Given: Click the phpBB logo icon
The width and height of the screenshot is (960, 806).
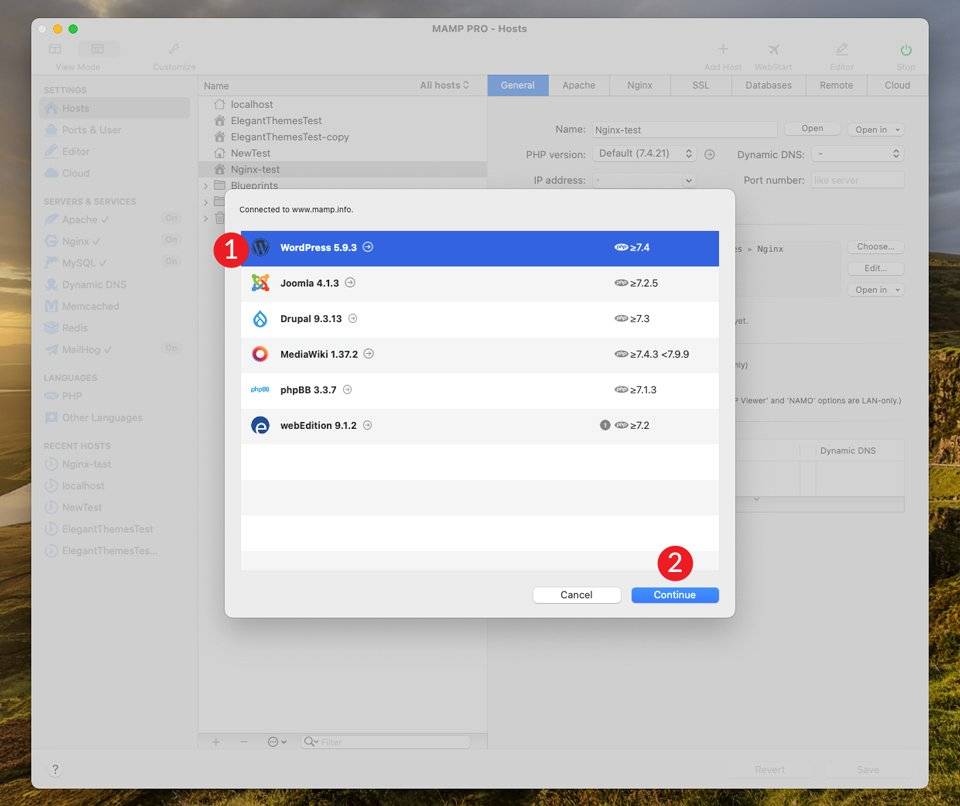Looking at the screenshot, I should point(260,390).
